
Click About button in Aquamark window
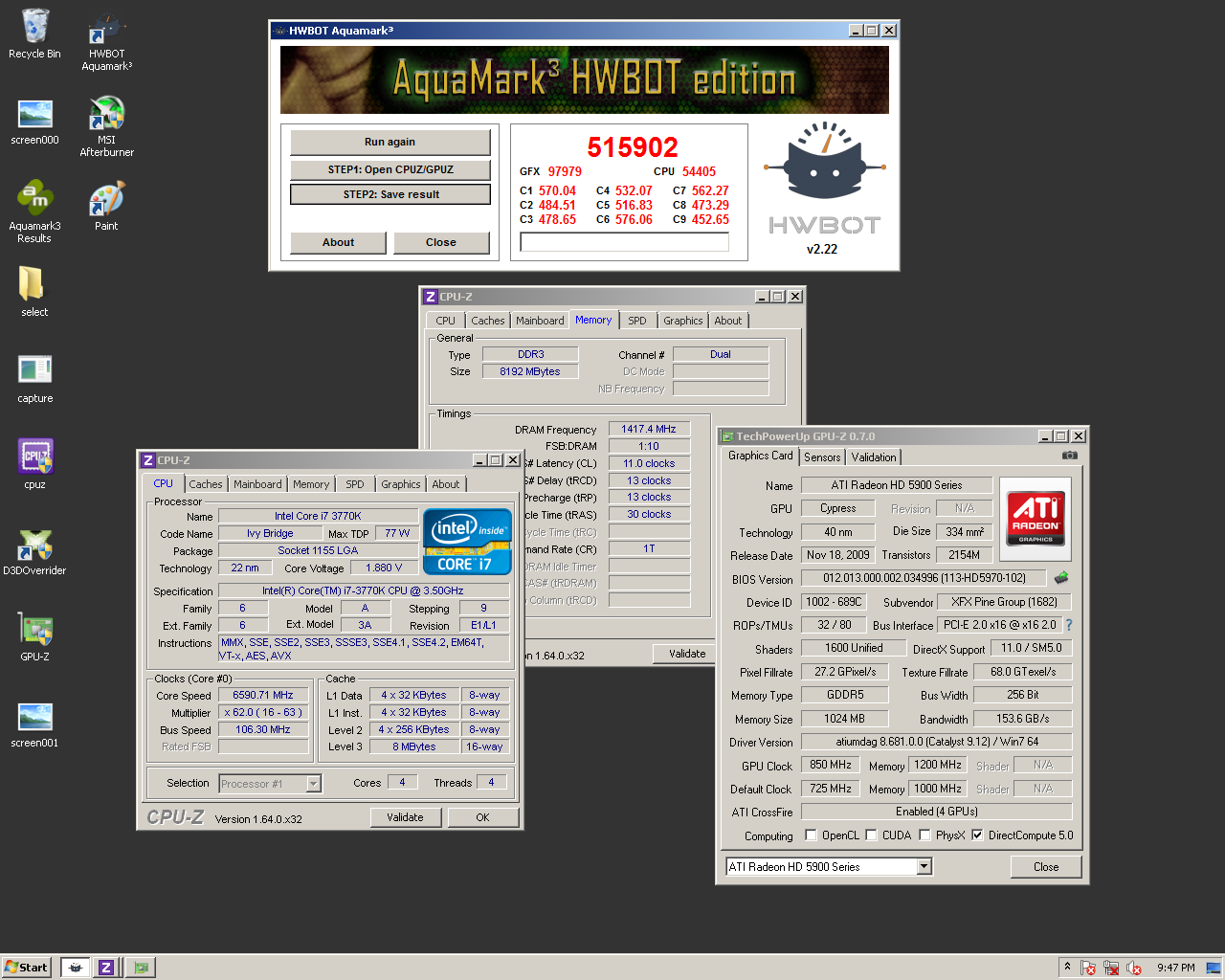tap(338, 242)
